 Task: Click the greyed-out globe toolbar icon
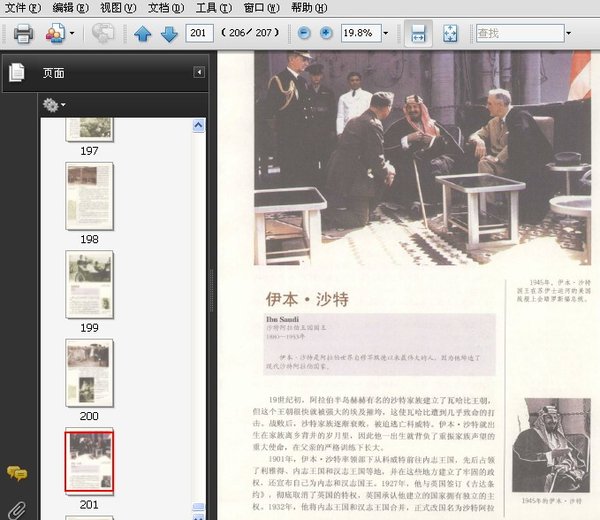coord(103,33)
